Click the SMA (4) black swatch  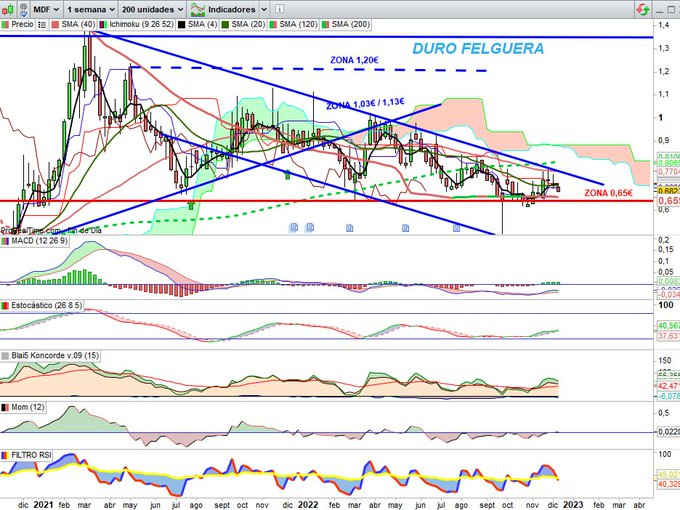click(x=182, y=25)
